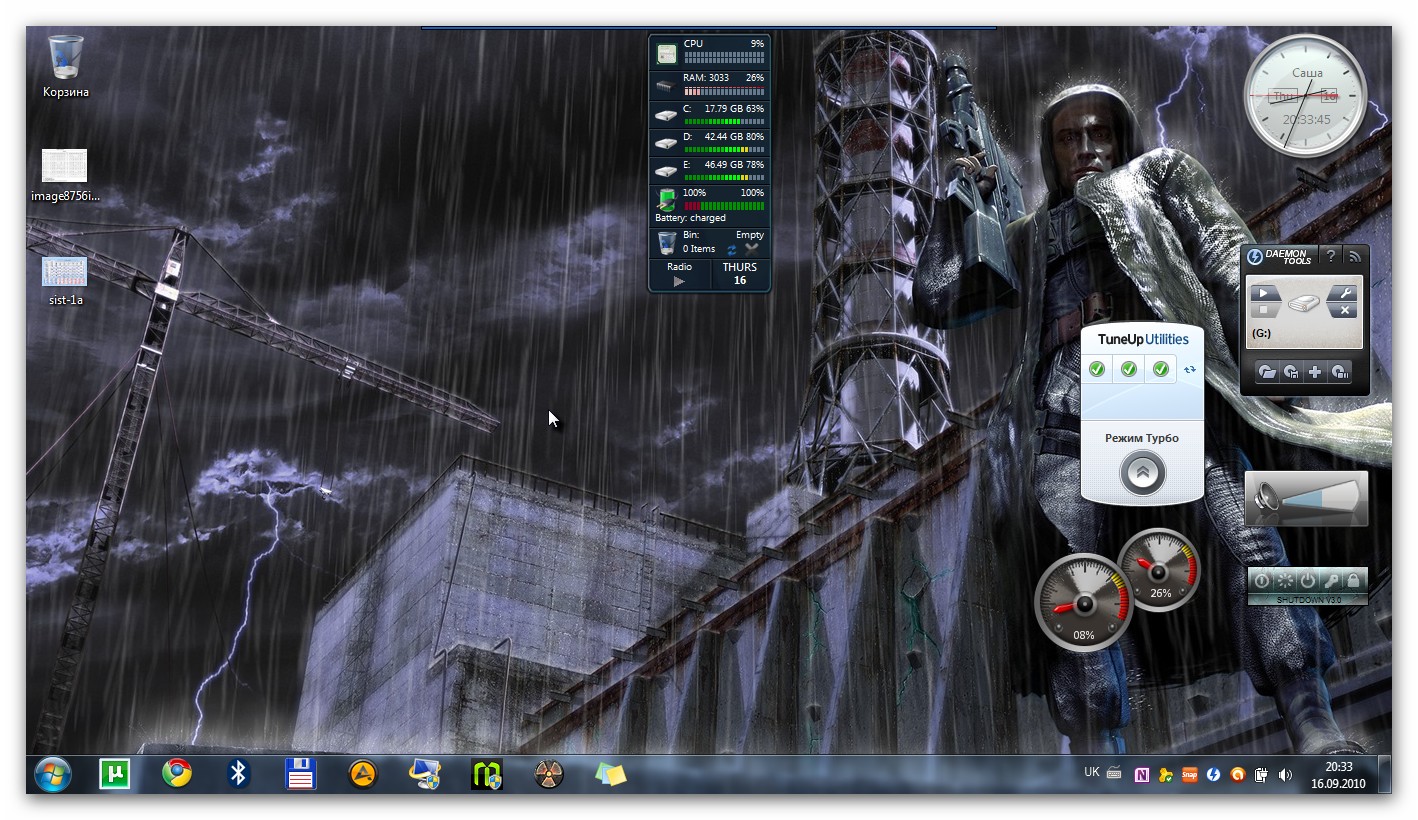Image resolution: width=1418 pixels, height=820 pixels.
Task: Click the UK input language indicator
Action: 1091,772
